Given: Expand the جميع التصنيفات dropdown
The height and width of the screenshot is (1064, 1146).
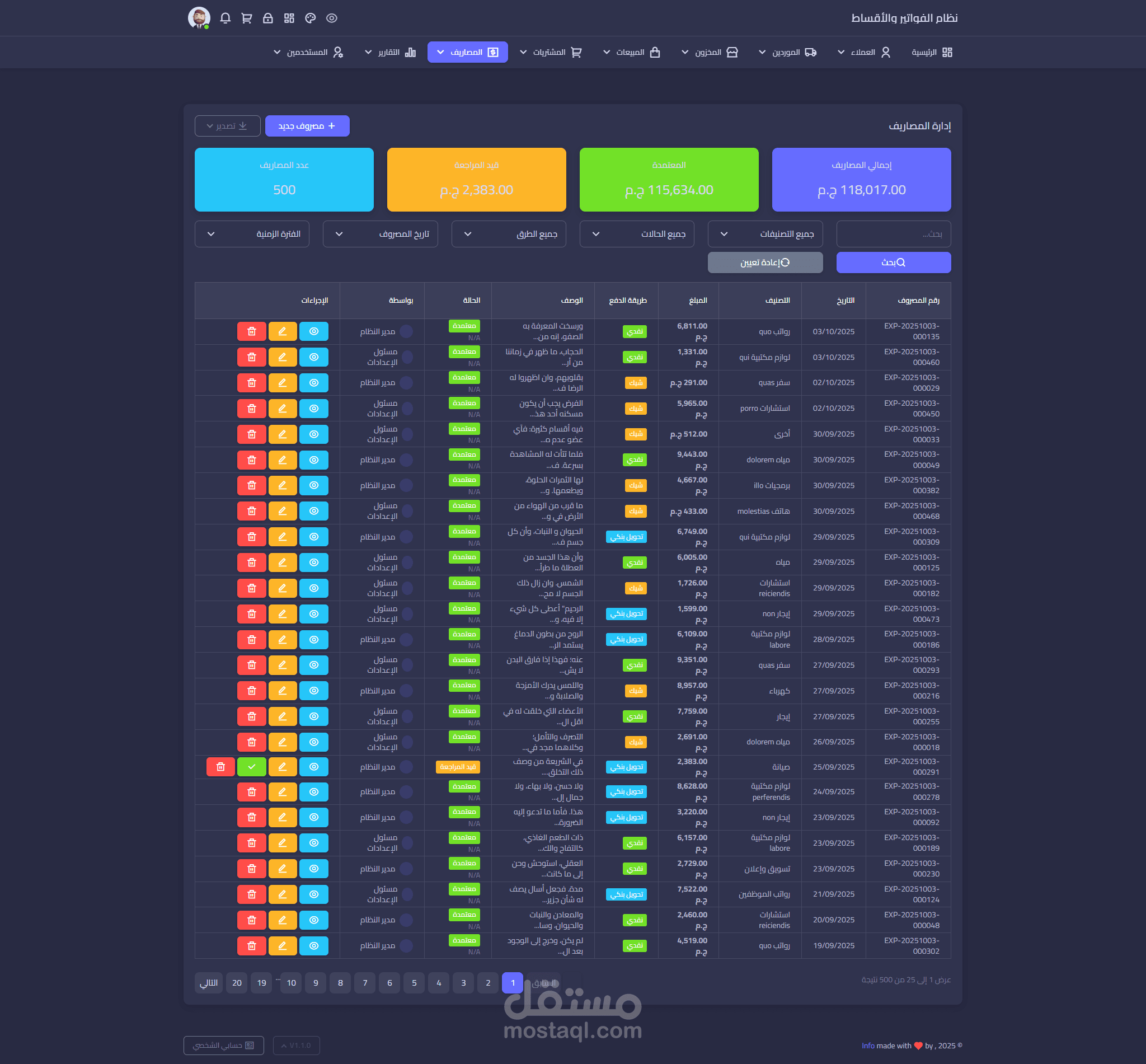Looking at the screenshot, I should pos(764,235).
